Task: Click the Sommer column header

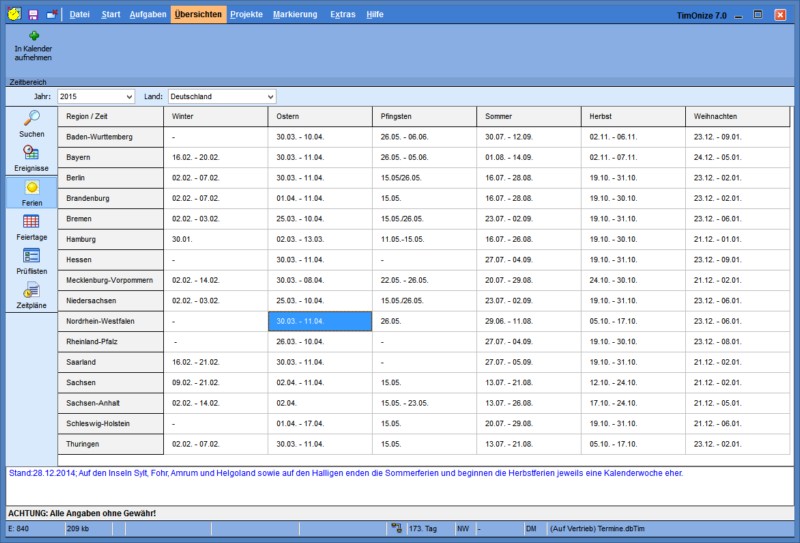Action: pos(529,116)
